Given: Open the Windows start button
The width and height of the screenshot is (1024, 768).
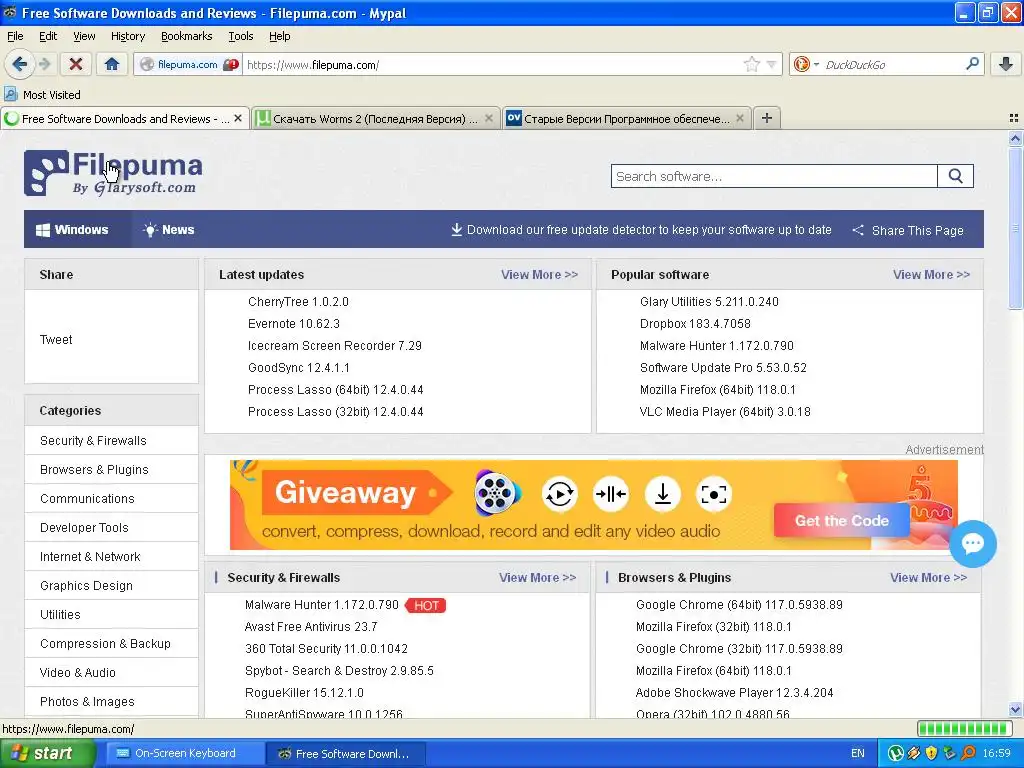Looking at the screenshot, I should pos(46,754).
